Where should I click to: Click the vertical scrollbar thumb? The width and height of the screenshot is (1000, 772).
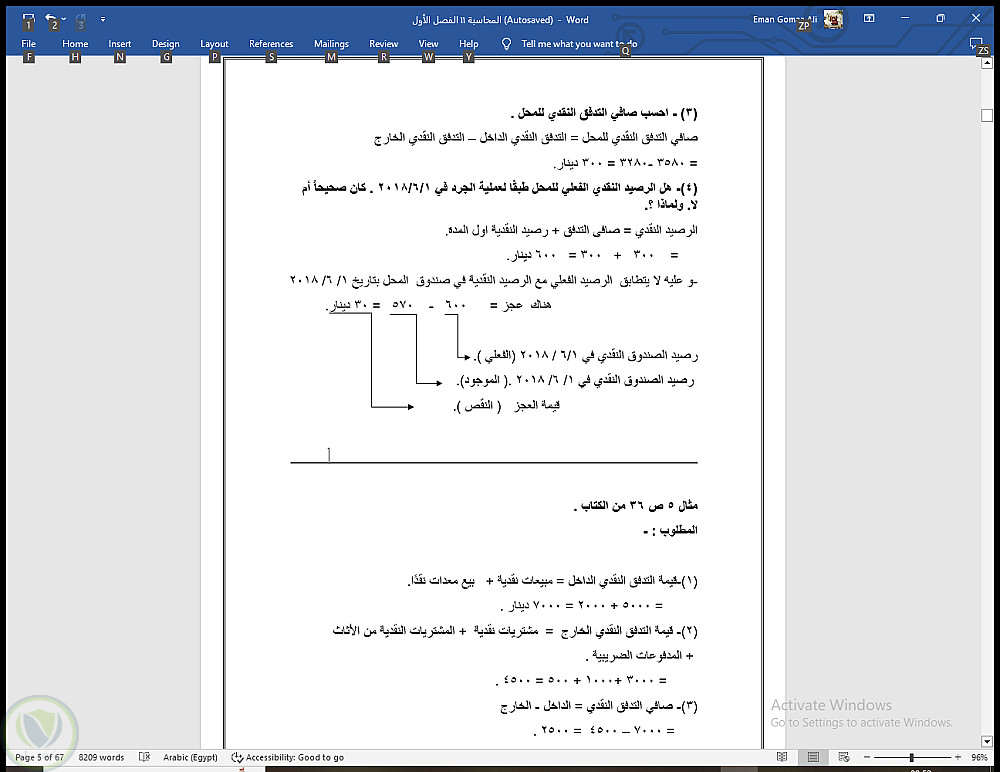(987, 115)
